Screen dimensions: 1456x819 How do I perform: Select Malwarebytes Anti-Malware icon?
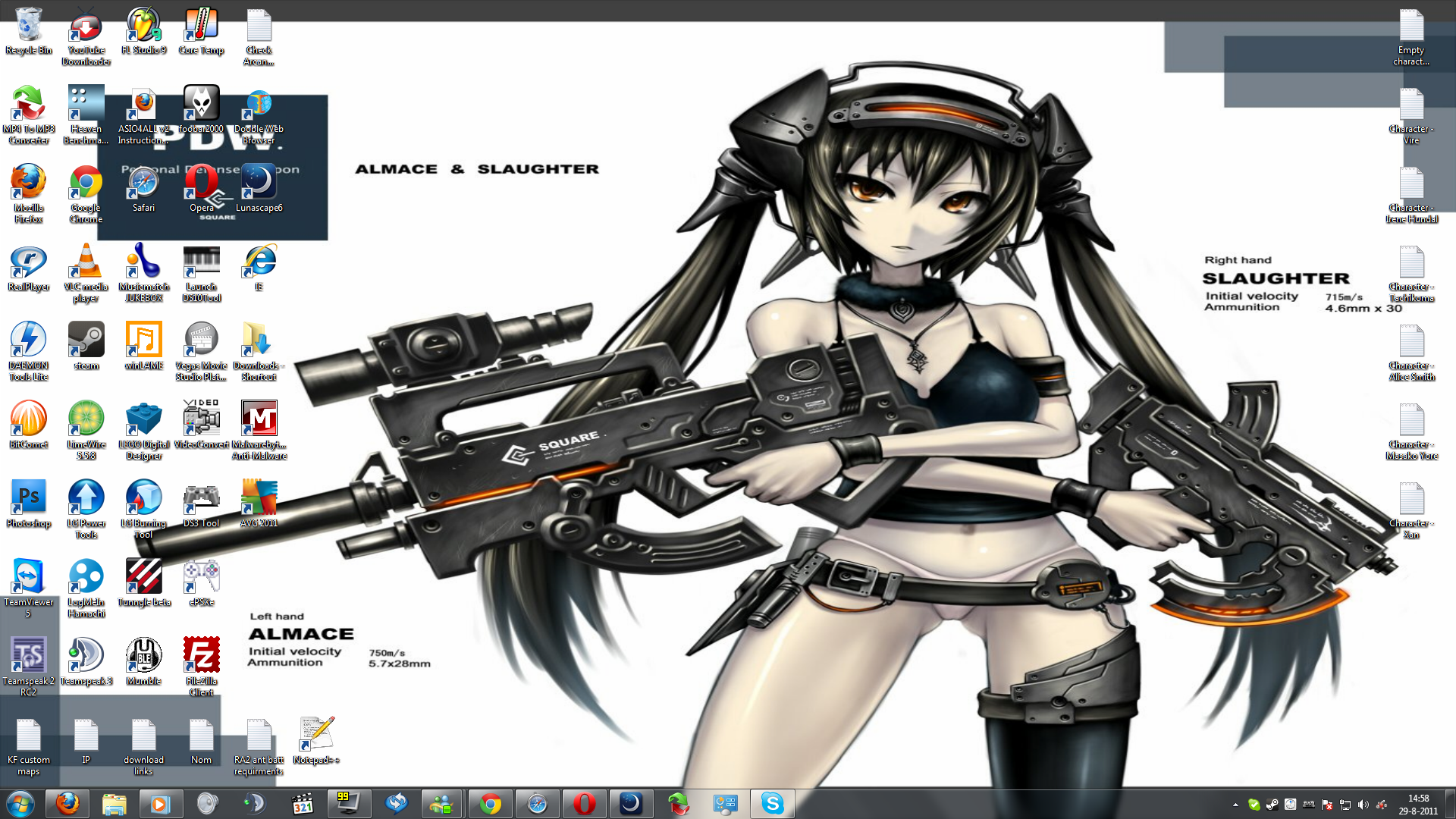259,431
